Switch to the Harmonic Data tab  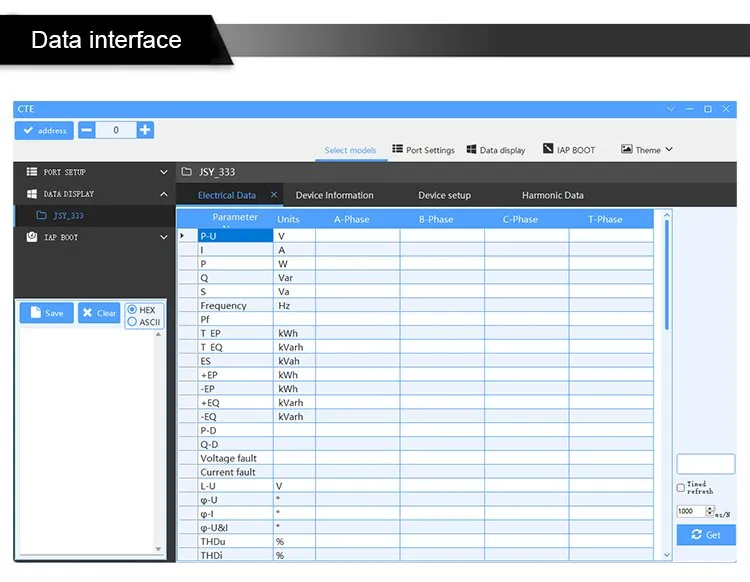pyautogui.click(x=552, y=195)
